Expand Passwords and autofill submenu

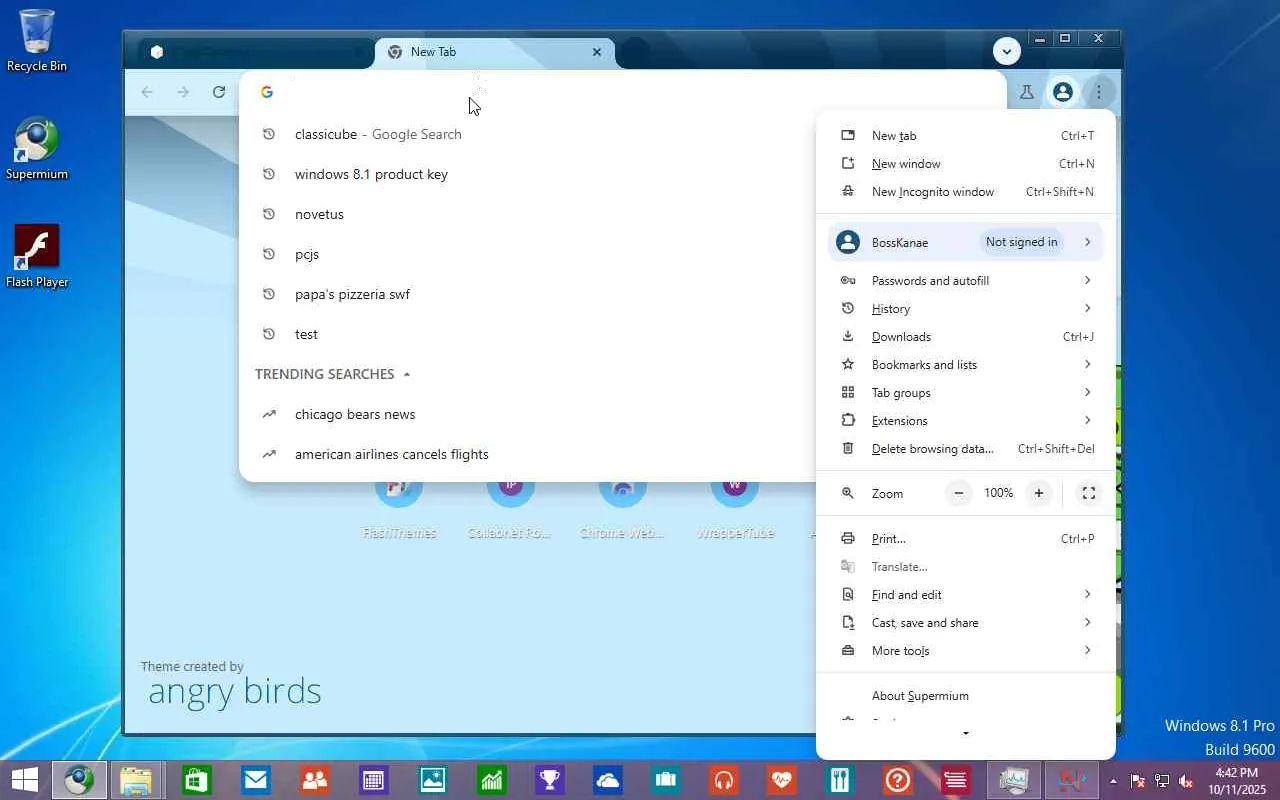(966, 281)
